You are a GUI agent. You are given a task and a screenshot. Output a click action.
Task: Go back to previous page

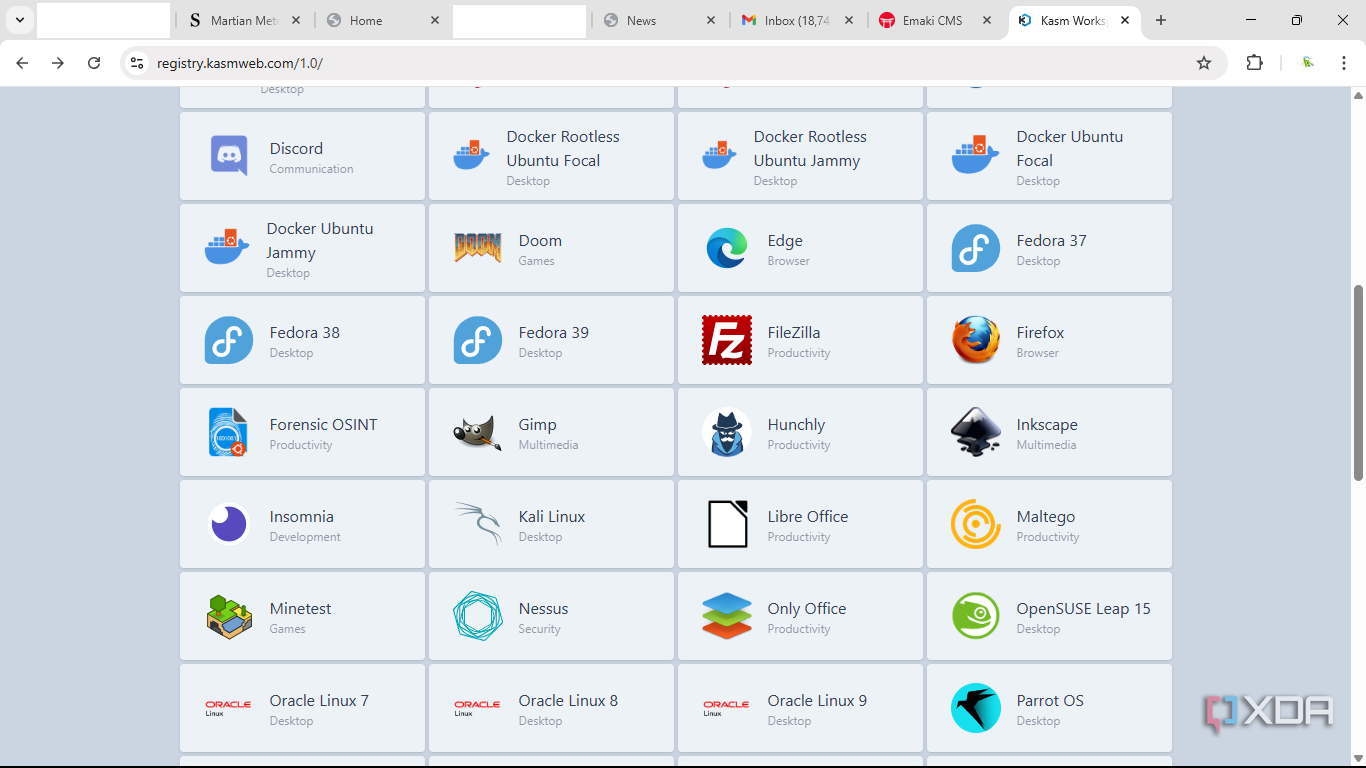22,63
